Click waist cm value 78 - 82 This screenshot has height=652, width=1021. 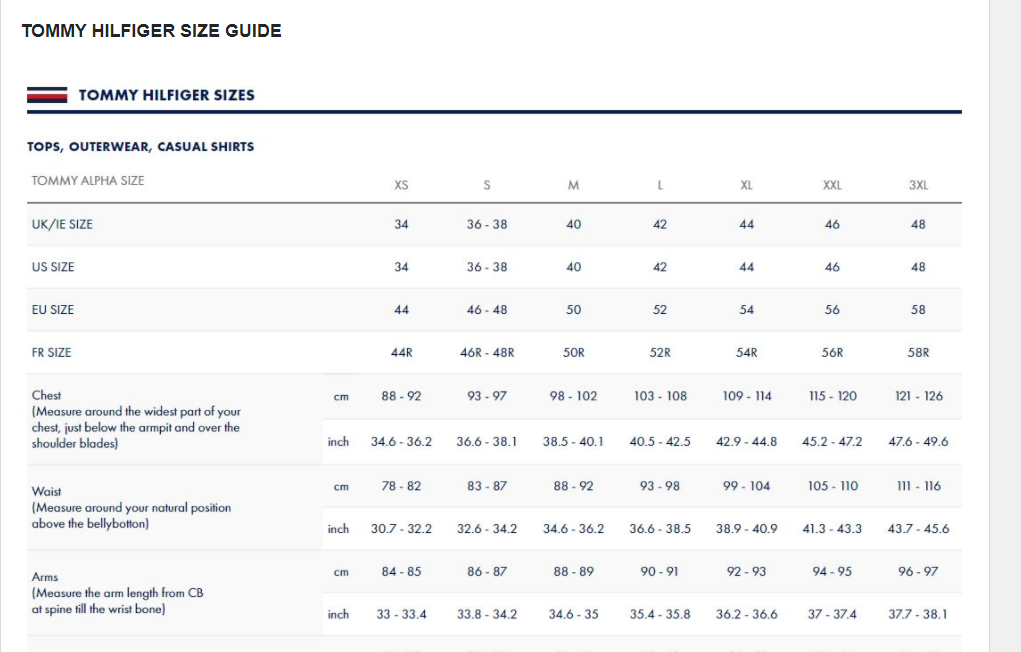[x=401, y=486]
